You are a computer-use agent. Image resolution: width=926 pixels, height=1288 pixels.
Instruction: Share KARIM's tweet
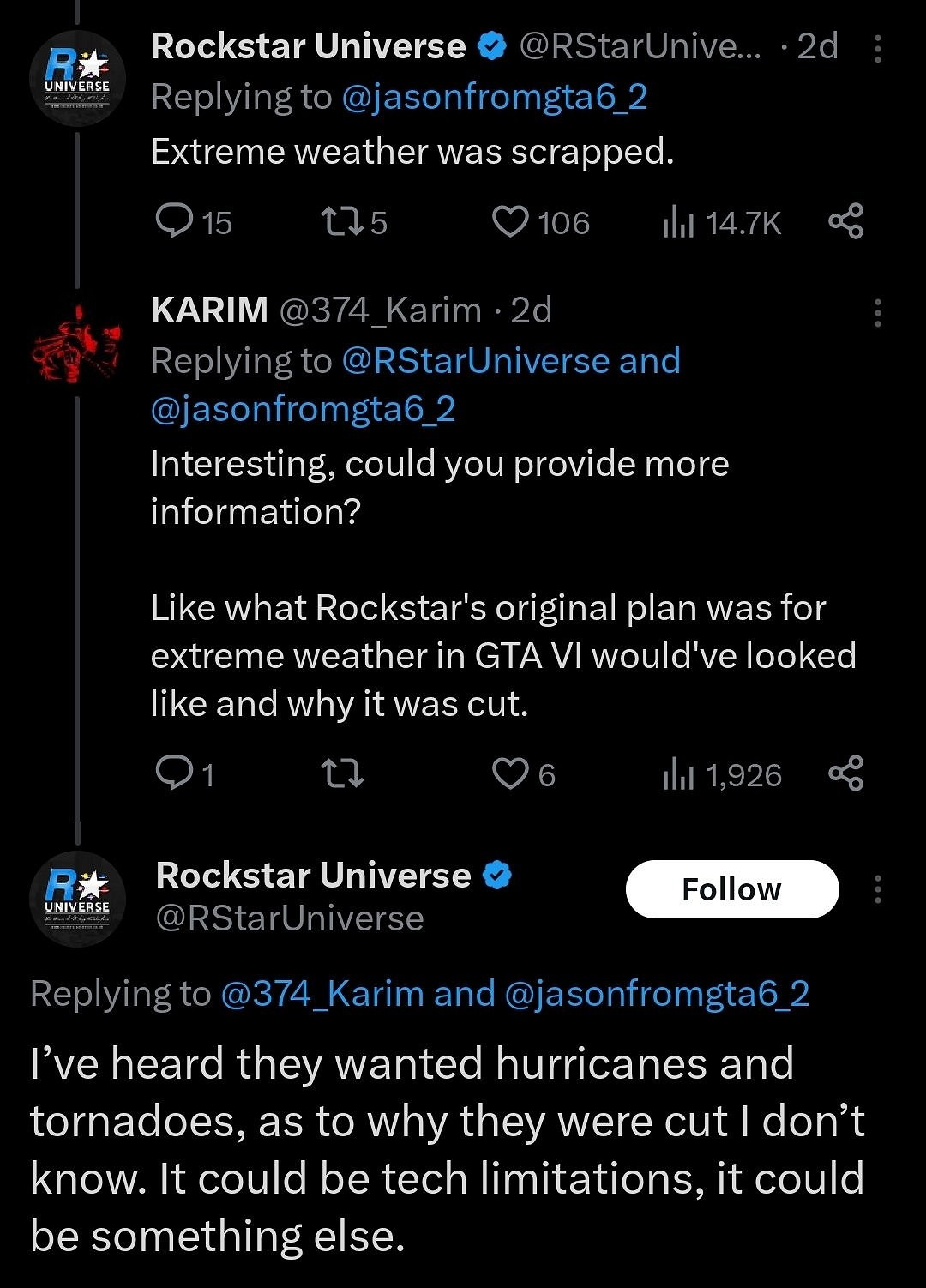(x=845, y=773)
